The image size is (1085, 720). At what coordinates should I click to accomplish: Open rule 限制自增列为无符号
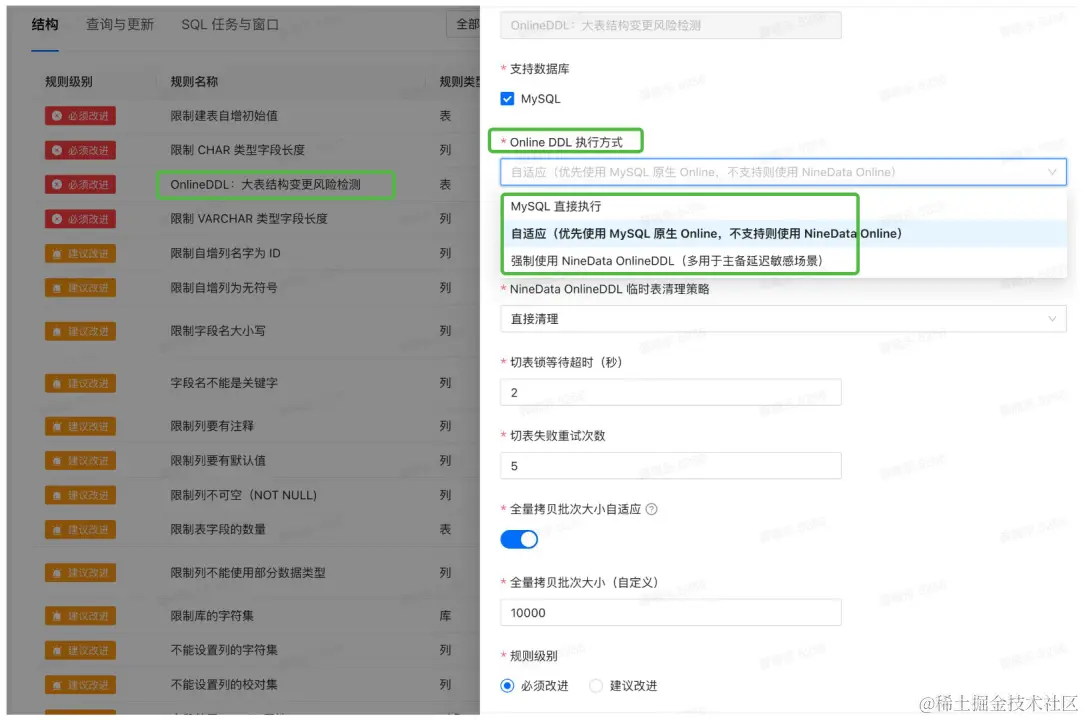tap(224, 288)
